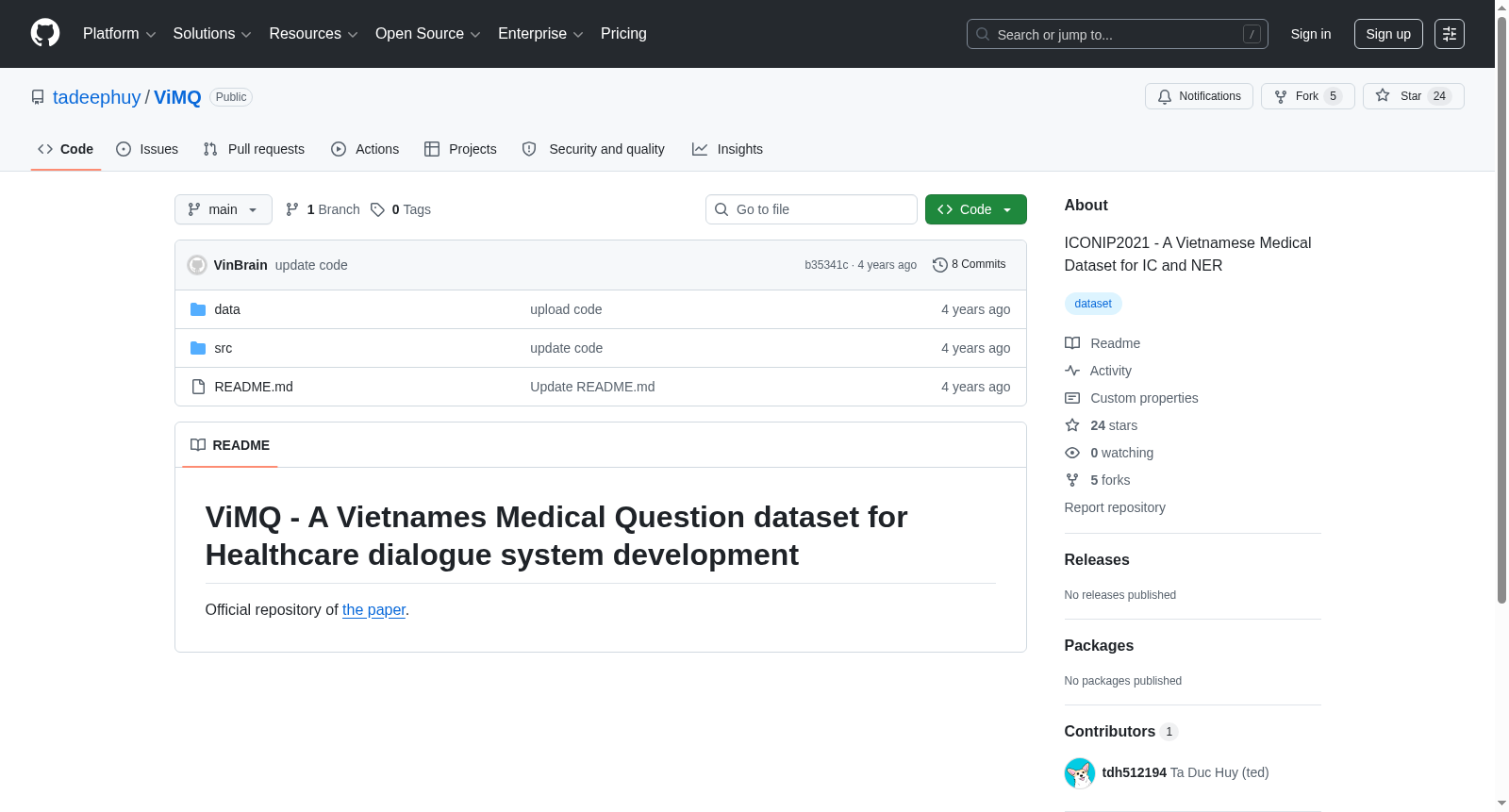Open the green Code dropdown button
1509x812 pixels.
(976, 209)
